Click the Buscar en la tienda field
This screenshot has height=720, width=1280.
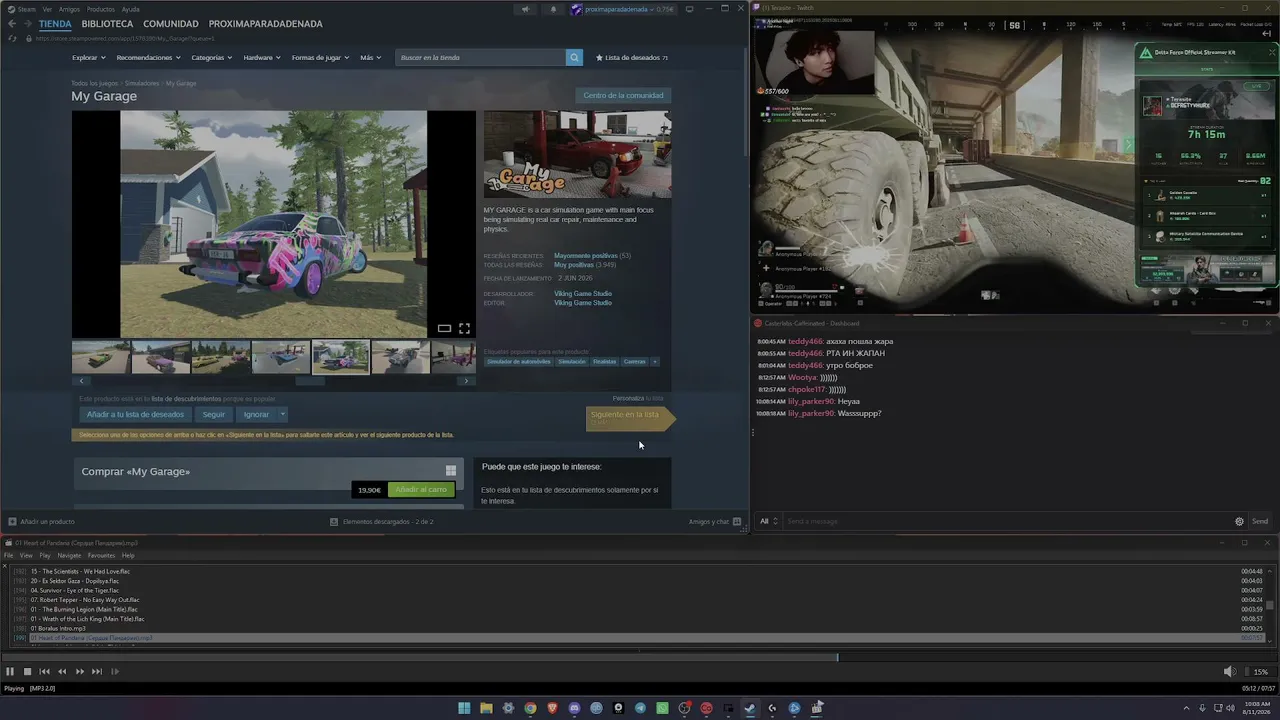pos(481,58)
